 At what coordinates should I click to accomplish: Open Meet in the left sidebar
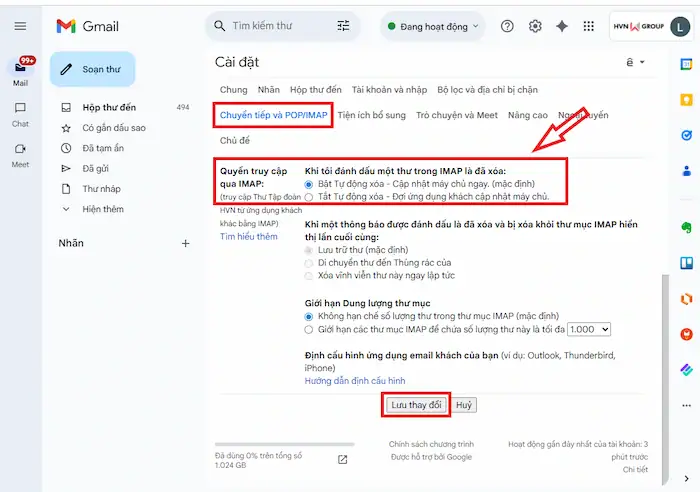[x=20, y=153]
